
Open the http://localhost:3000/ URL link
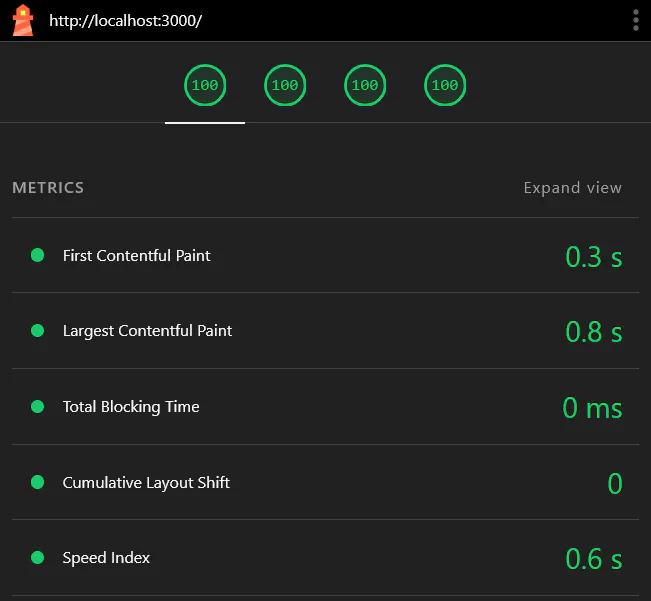(125, 21)
